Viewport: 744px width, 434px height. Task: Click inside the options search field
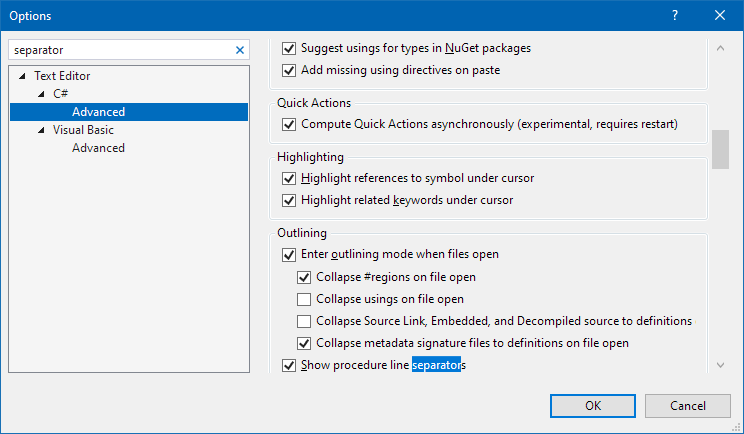(x=120, y=49)
